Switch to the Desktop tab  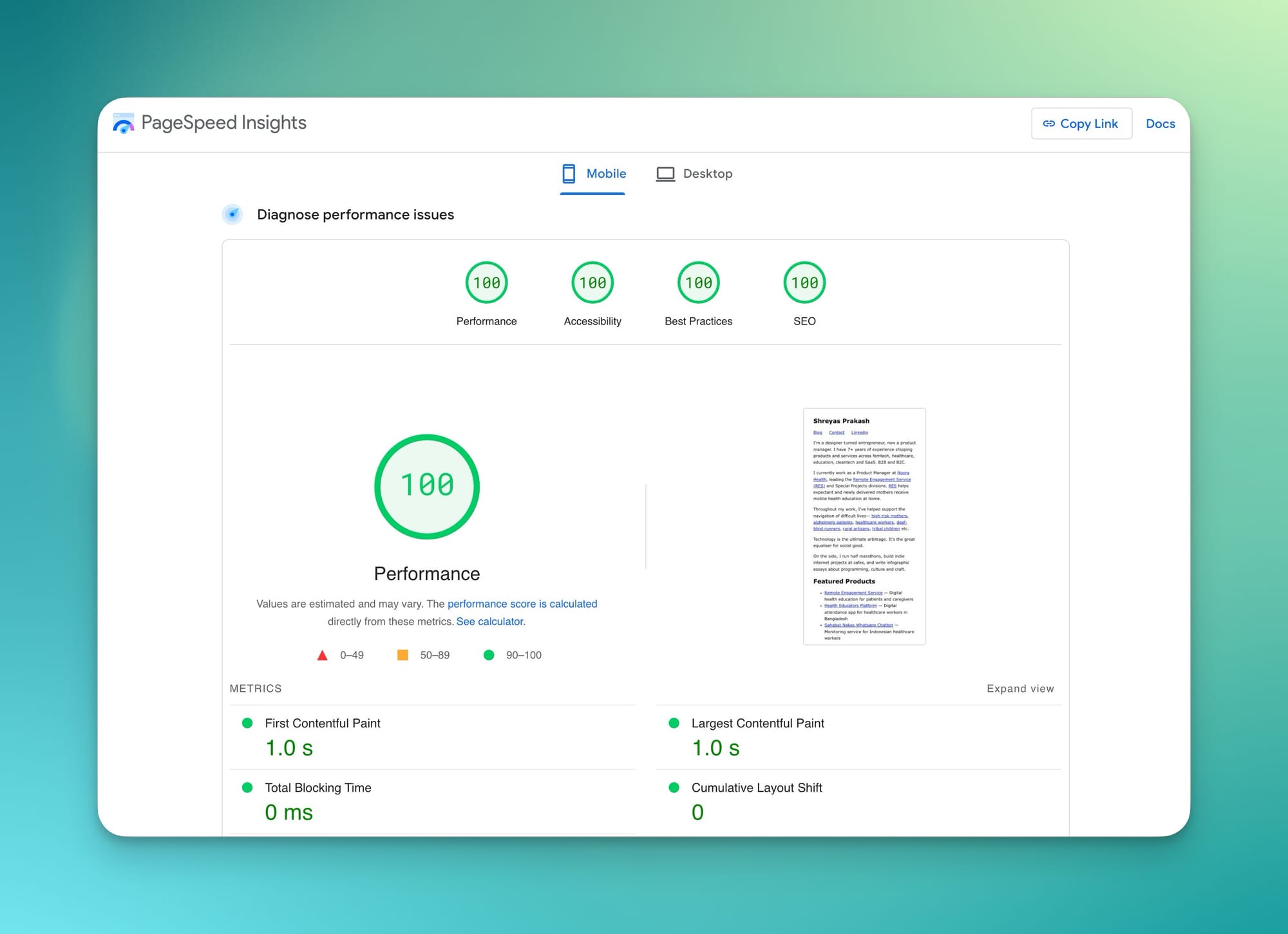point(707,174)
